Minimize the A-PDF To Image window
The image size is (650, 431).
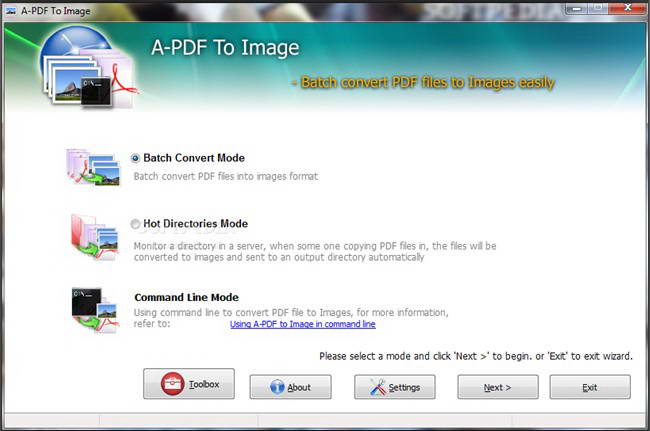click(x=576, y=8)
